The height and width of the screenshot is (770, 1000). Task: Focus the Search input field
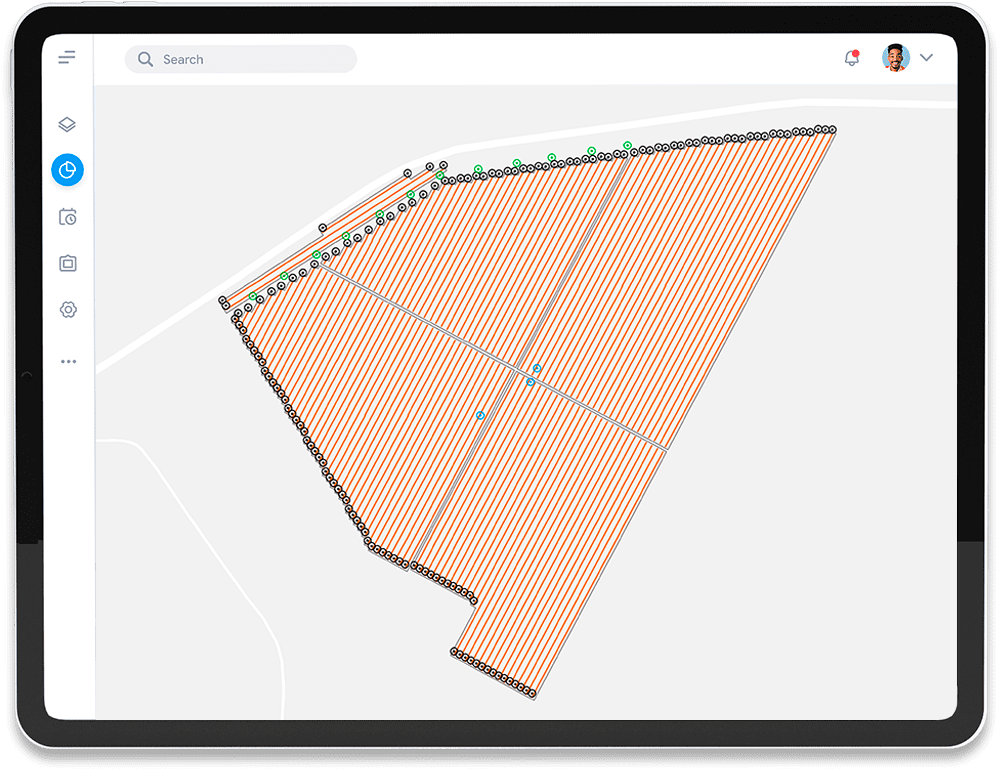click(x=250, y=59)
